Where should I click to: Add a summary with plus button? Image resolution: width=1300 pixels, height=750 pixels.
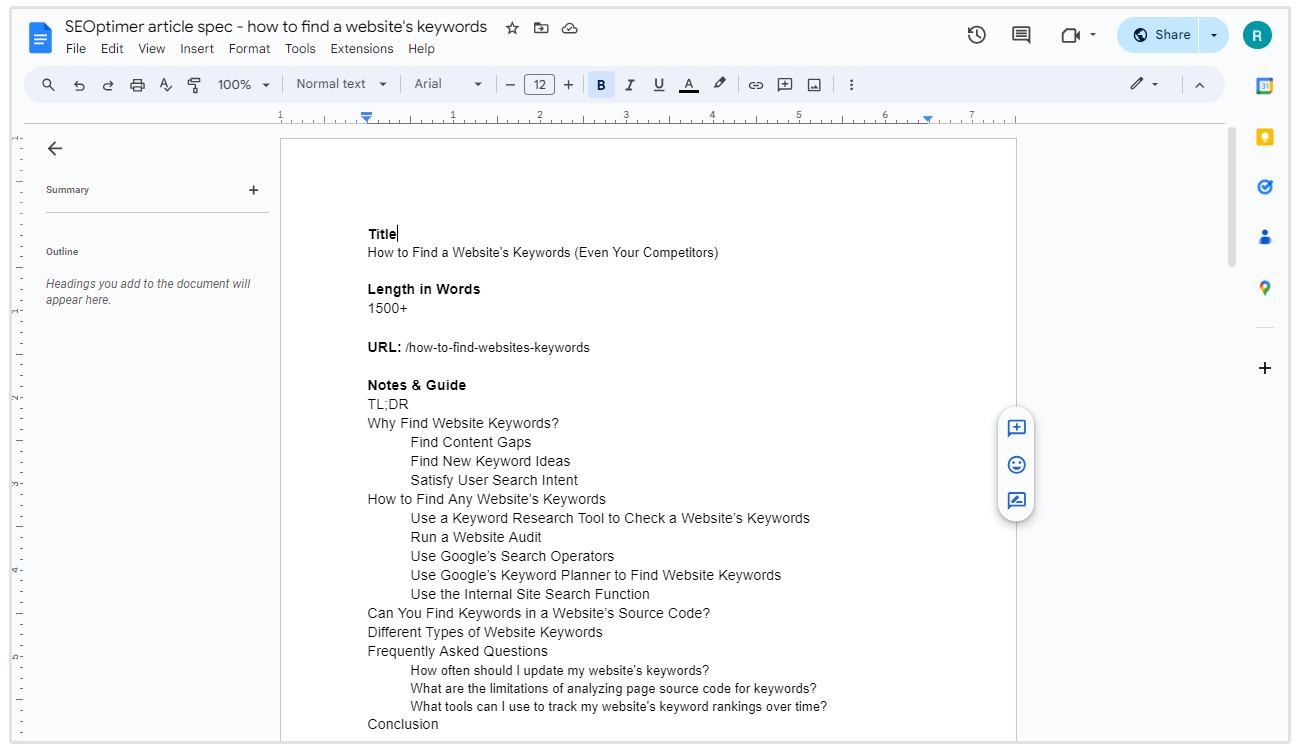tap(253, 190)
